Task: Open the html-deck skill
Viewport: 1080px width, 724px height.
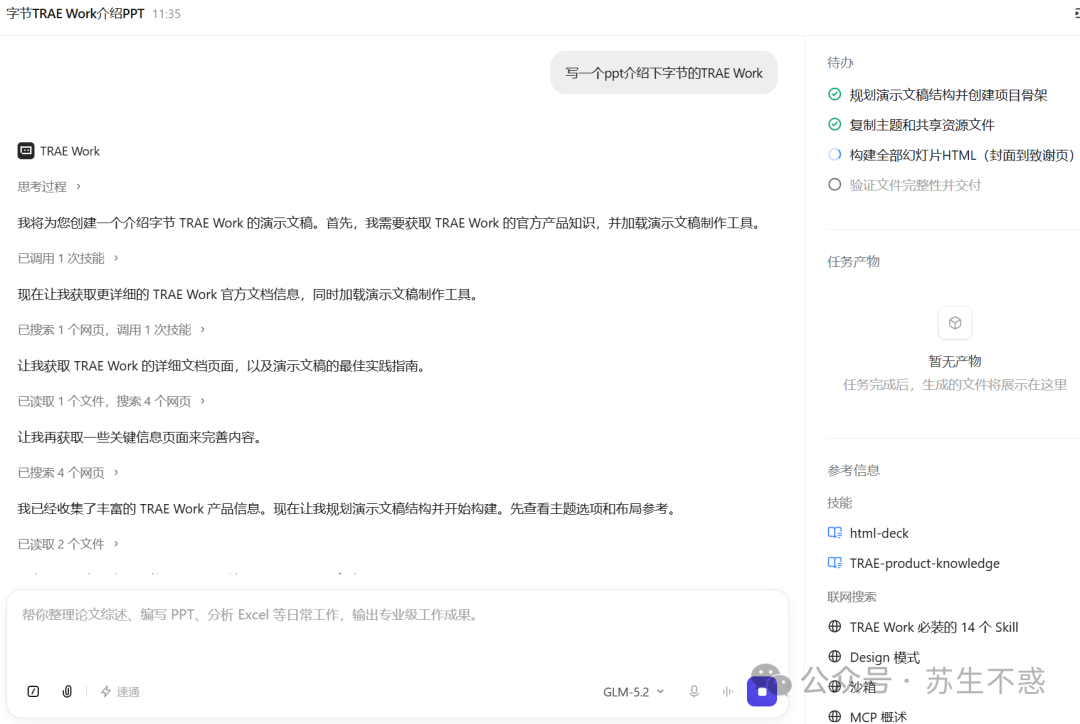Action: [x=879, y=533]
